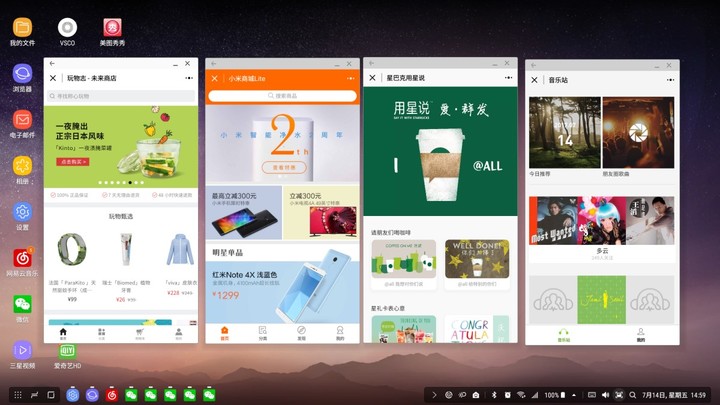Screen dimensions: 720x405
Task: Click the taskbar recent apps square icon
Action: click(x=51, y=395)
